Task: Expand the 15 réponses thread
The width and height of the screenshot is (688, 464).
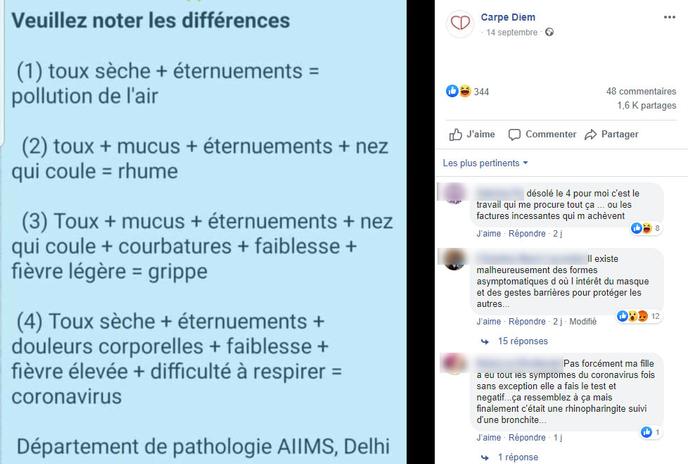Action: [523, 341]
